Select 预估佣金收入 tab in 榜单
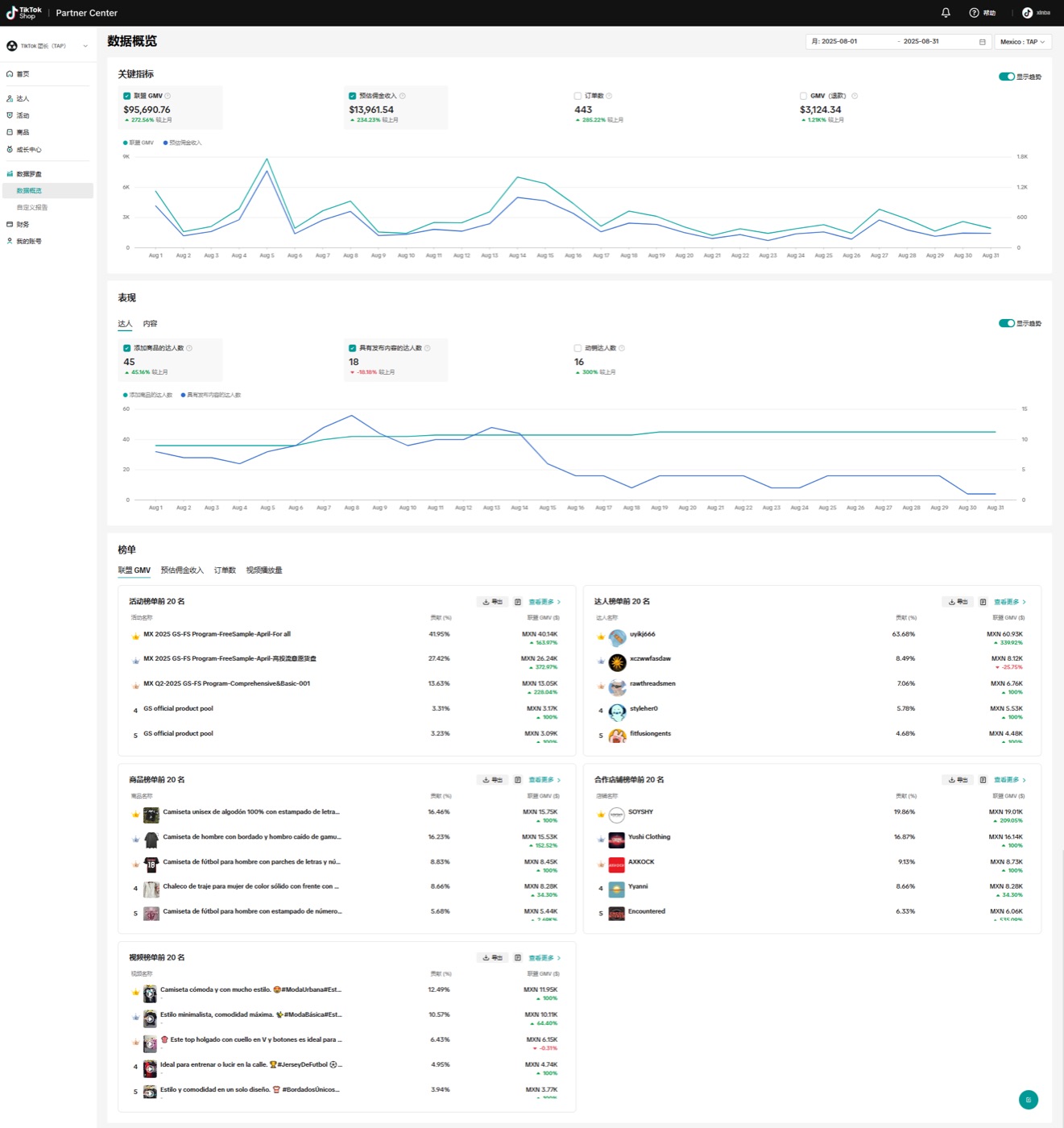 [182, 570]
